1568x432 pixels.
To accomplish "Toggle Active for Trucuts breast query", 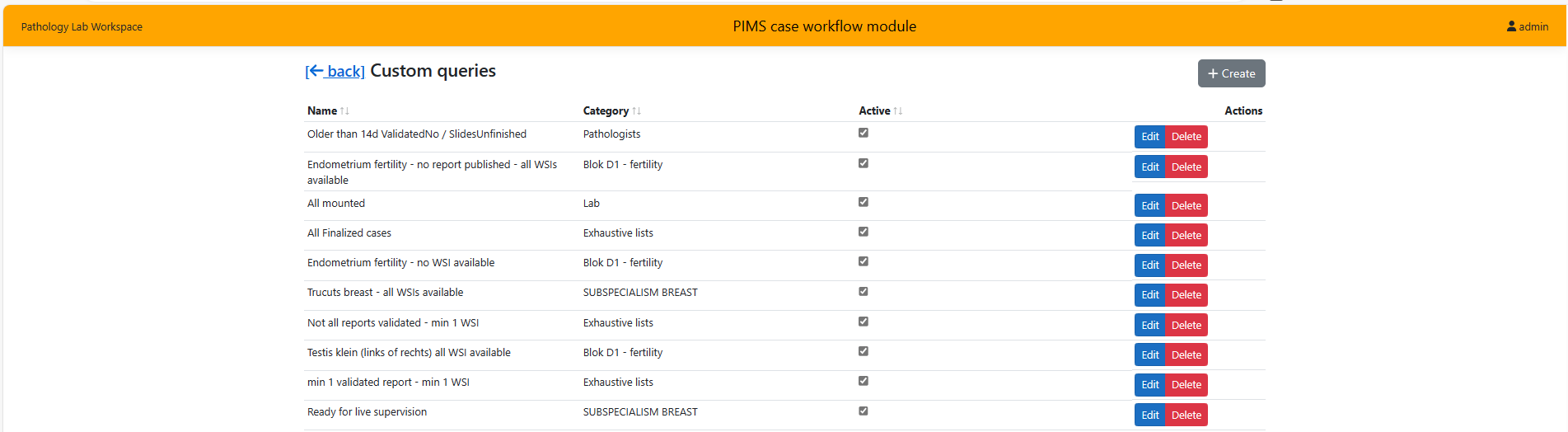I will [x=864, y=292].
